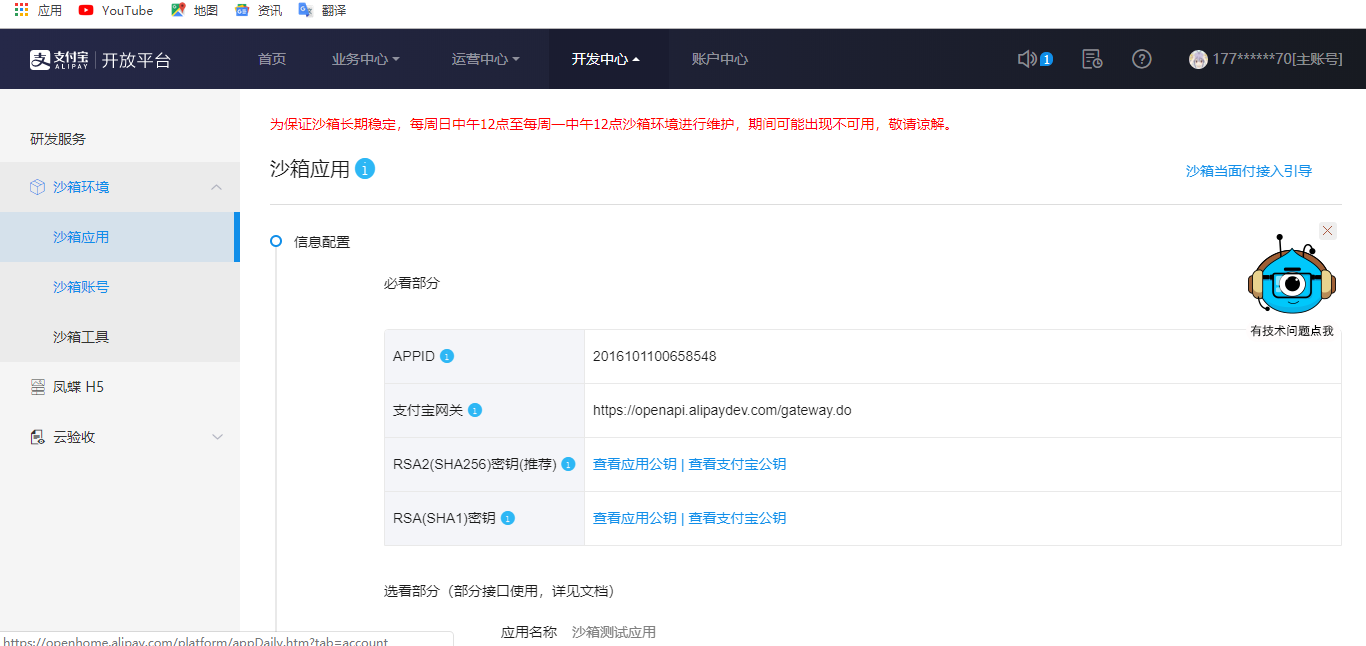Expand the 云验收 sidebar section chevron

tap(217, 437)
